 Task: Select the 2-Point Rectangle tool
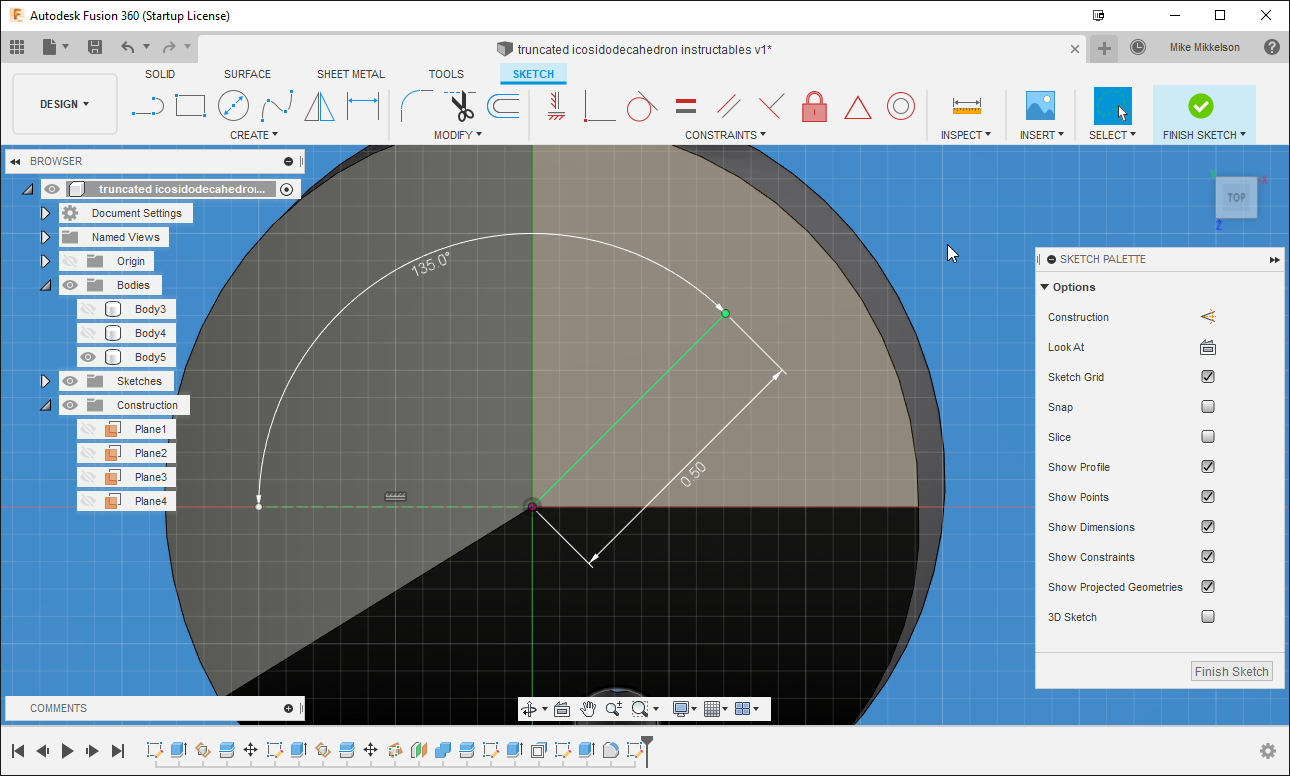pos(190,105)
